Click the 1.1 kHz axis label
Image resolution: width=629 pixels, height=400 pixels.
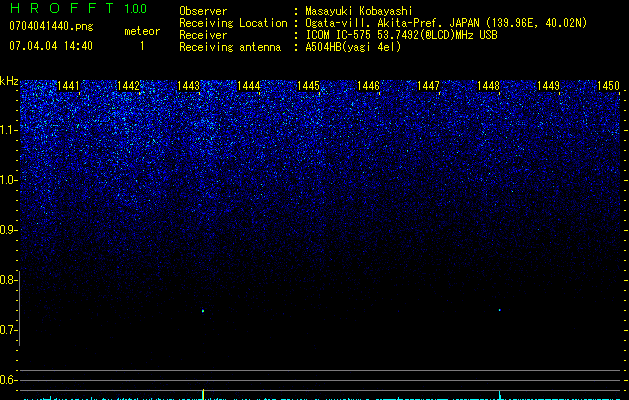(x=9, y=130)
